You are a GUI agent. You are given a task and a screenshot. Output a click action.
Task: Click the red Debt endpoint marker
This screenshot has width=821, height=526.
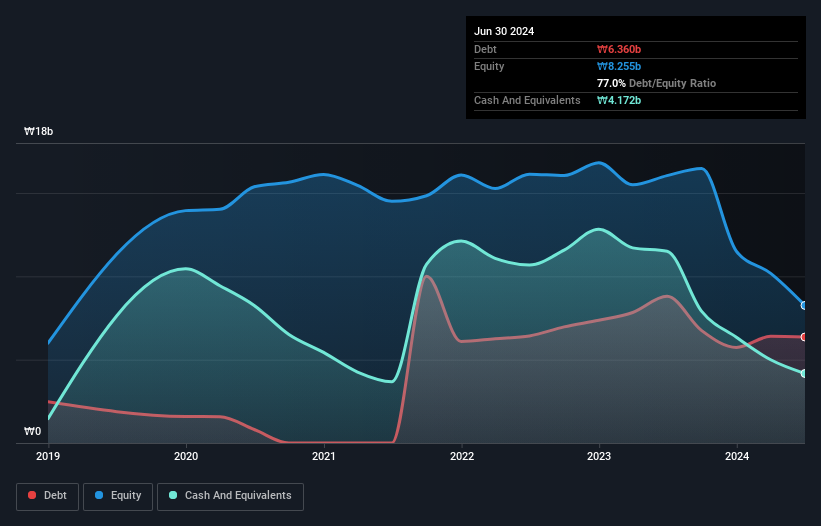[804, 337]
